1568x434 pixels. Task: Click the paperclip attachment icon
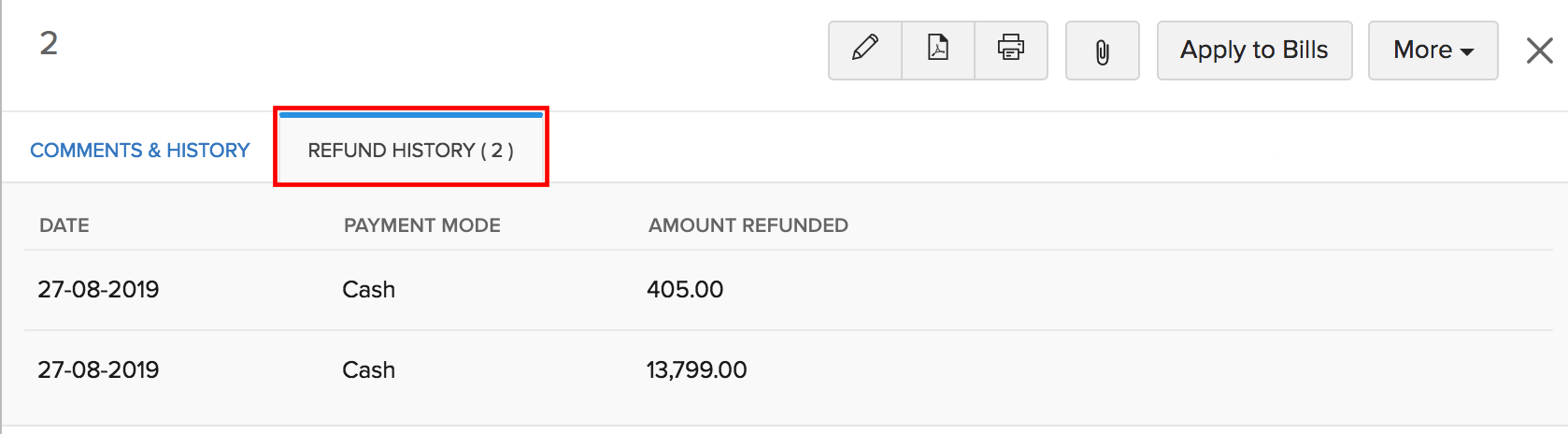(x=1103, y=51)
